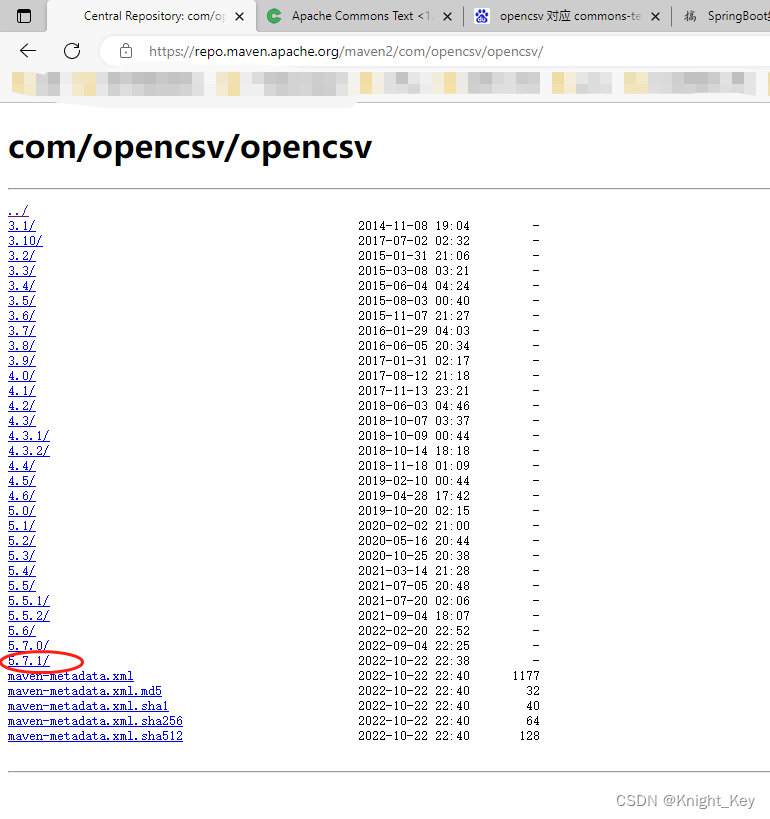The height and width of the screenshot is (819, 770).
Task: Close the Apache Commons Text tab
Action: point(447,17)
